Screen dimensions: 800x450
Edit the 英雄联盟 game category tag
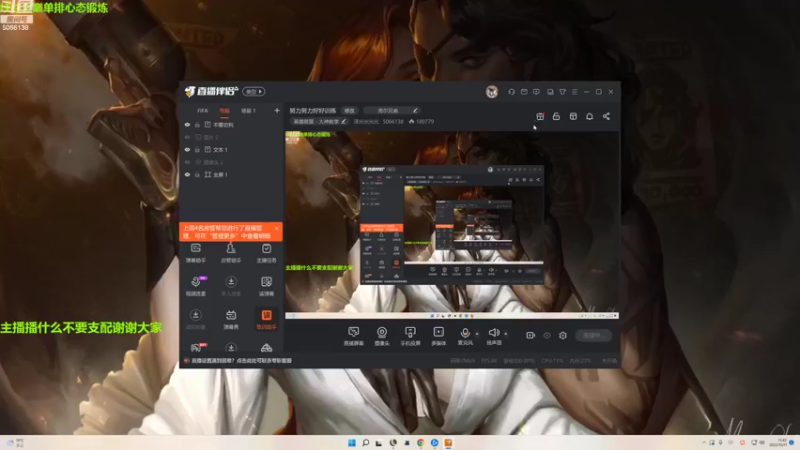[x=319, y=121]
